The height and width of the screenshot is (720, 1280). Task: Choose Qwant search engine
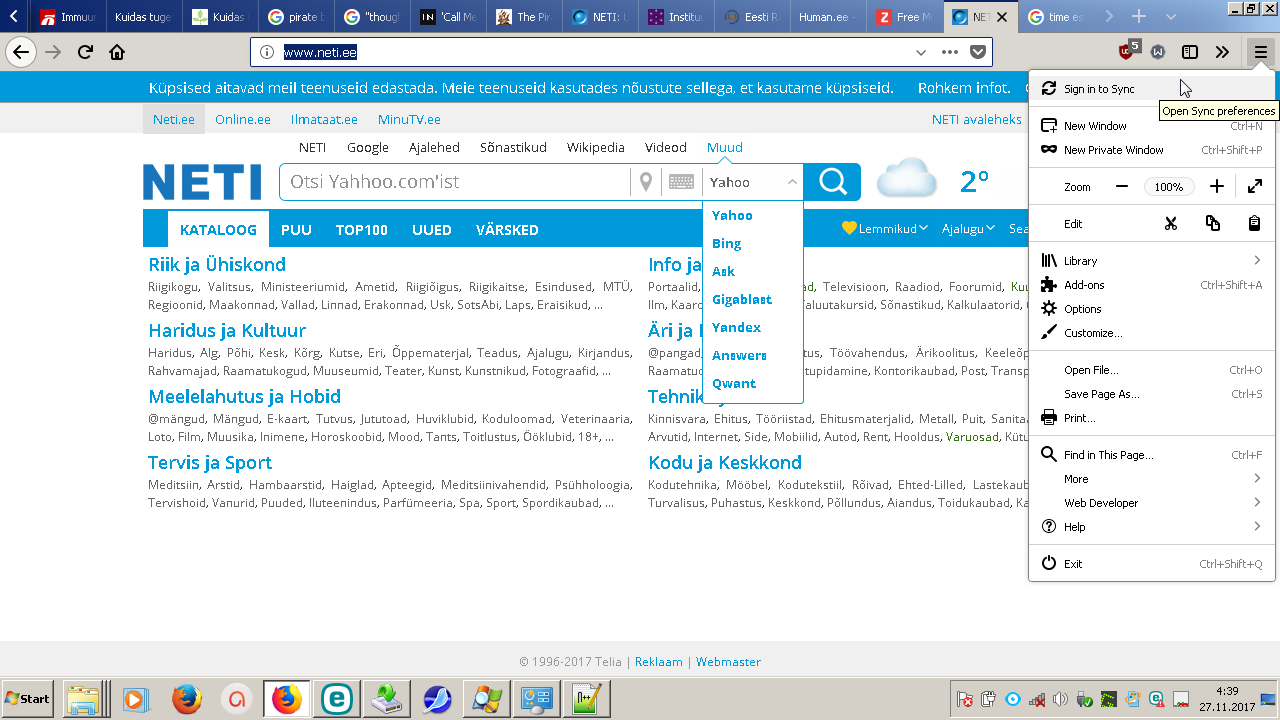(x=733, y=384)
